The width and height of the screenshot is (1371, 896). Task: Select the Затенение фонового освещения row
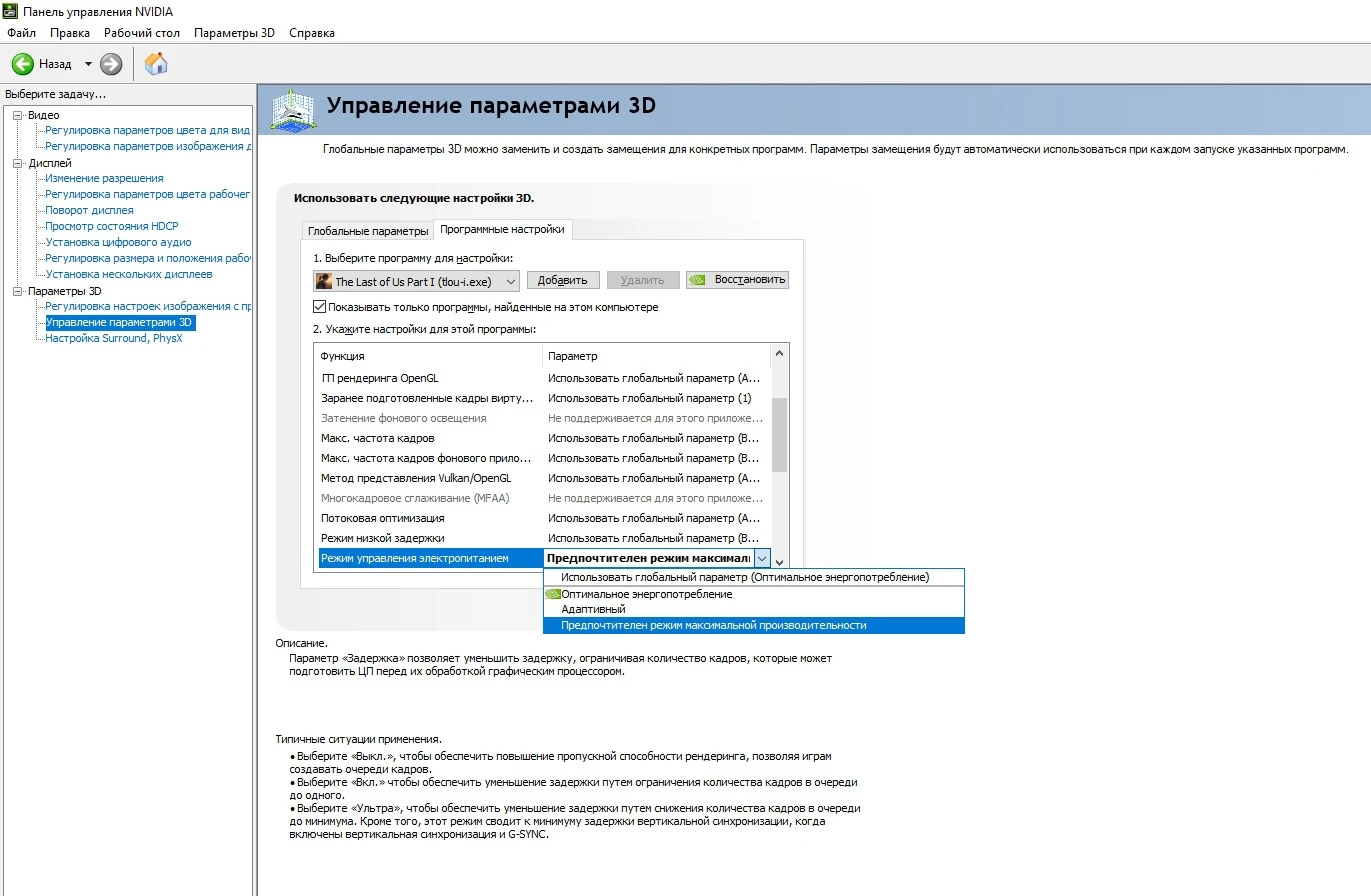pos(543,418)
